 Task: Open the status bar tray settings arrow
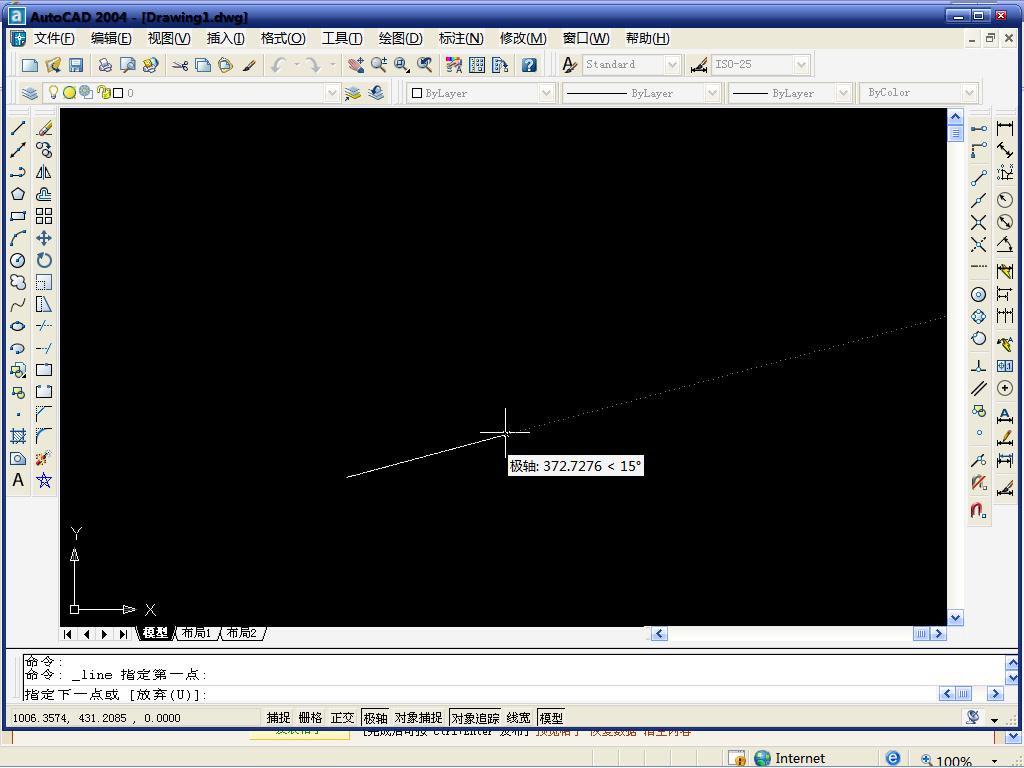click(995, 720)
